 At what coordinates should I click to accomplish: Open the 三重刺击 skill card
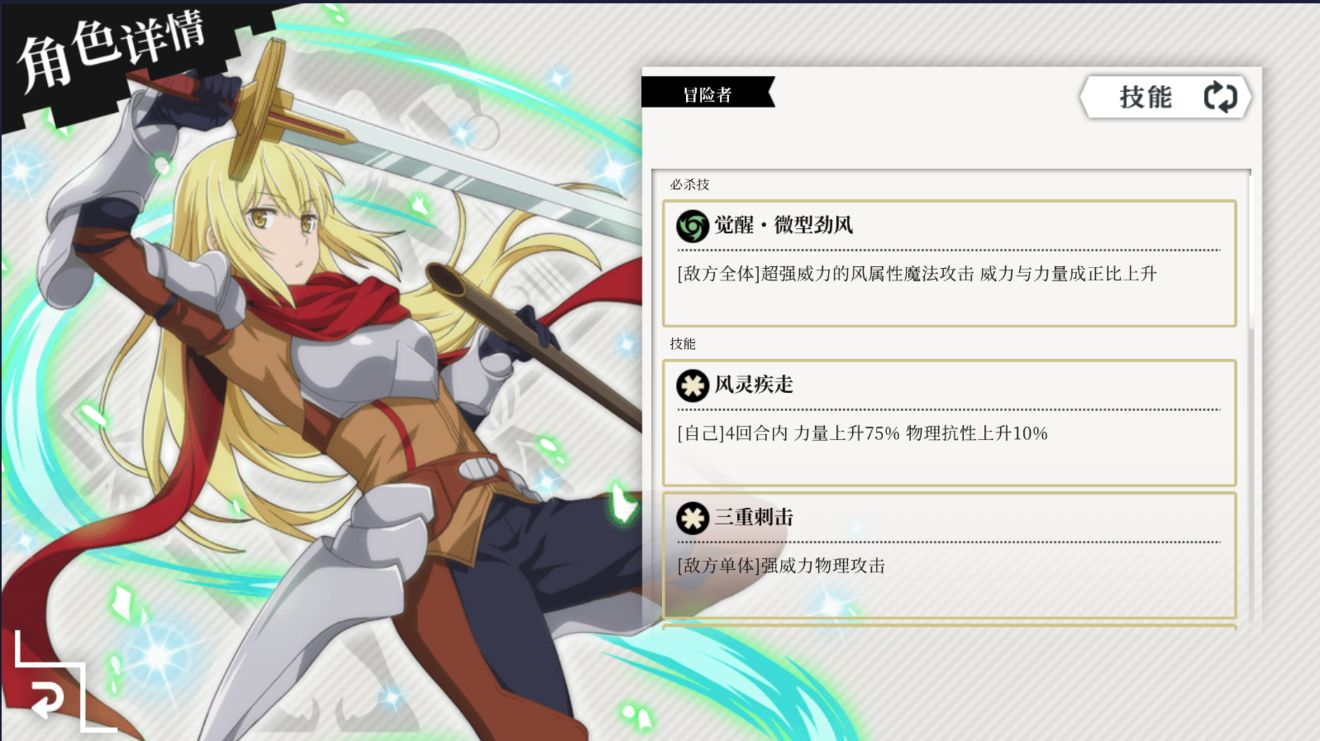point(949,556)
